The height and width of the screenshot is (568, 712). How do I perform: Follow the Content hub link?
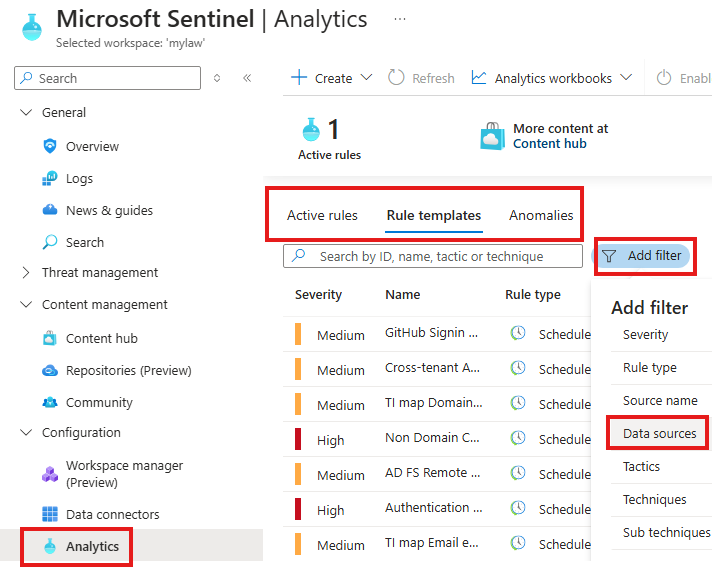(x=549, y=143)
